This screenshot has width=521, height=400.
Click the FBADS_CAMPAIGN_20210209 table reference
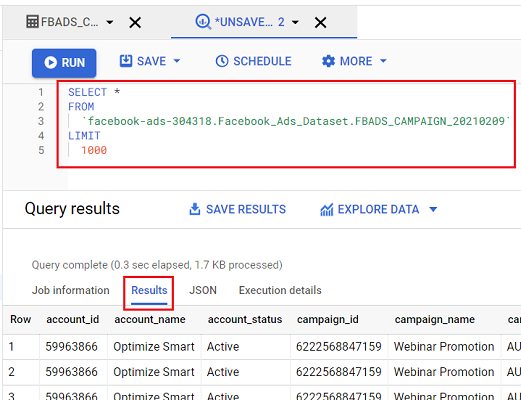pyautogui.click(x=296, y=121)
